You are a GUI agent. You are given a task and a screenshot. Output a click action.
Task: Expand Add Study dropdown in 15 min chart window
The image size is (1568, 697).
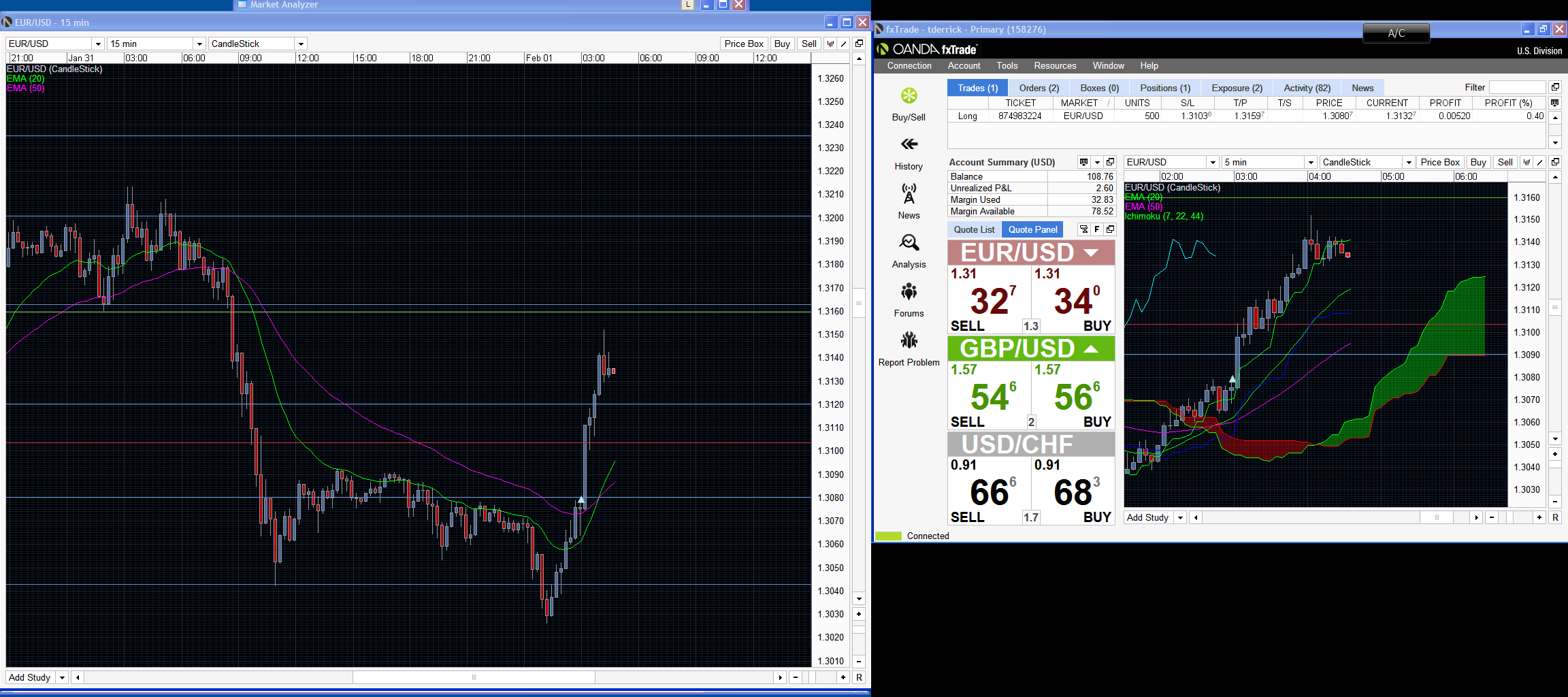(x=62, y=677)
